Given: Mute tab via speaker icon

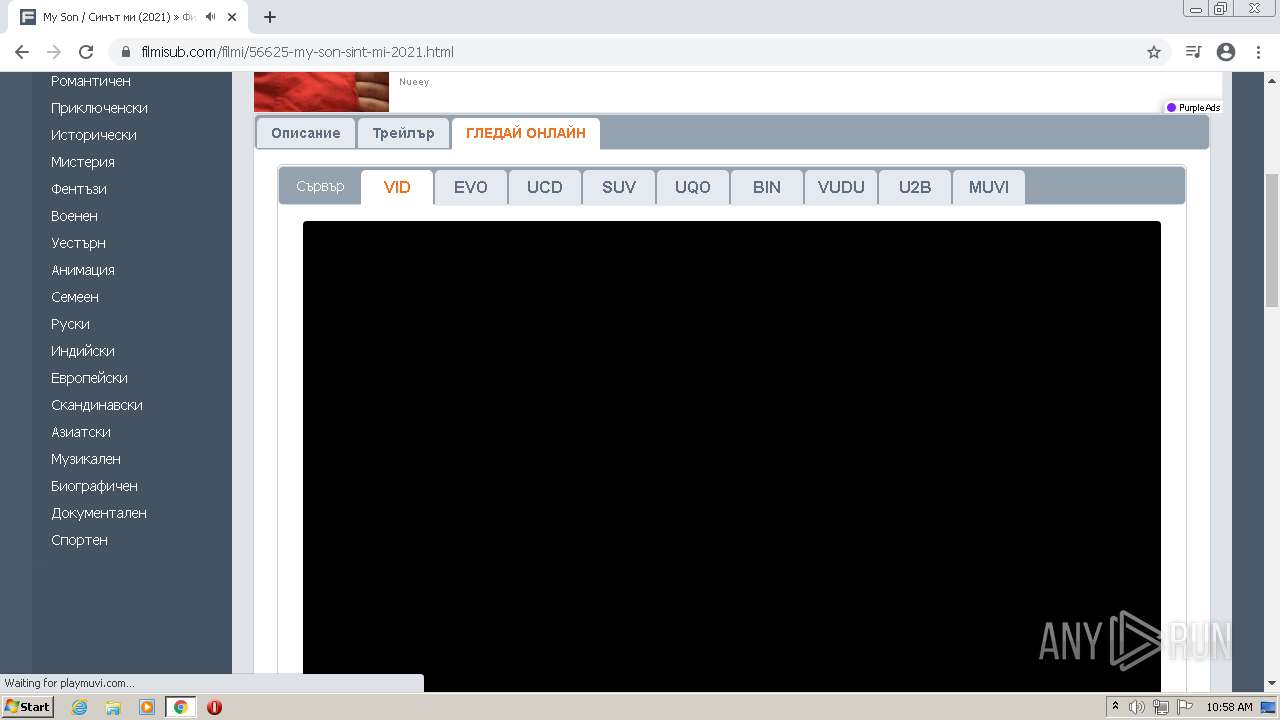Looking at the screenshot, I should [x=211, y=17].
